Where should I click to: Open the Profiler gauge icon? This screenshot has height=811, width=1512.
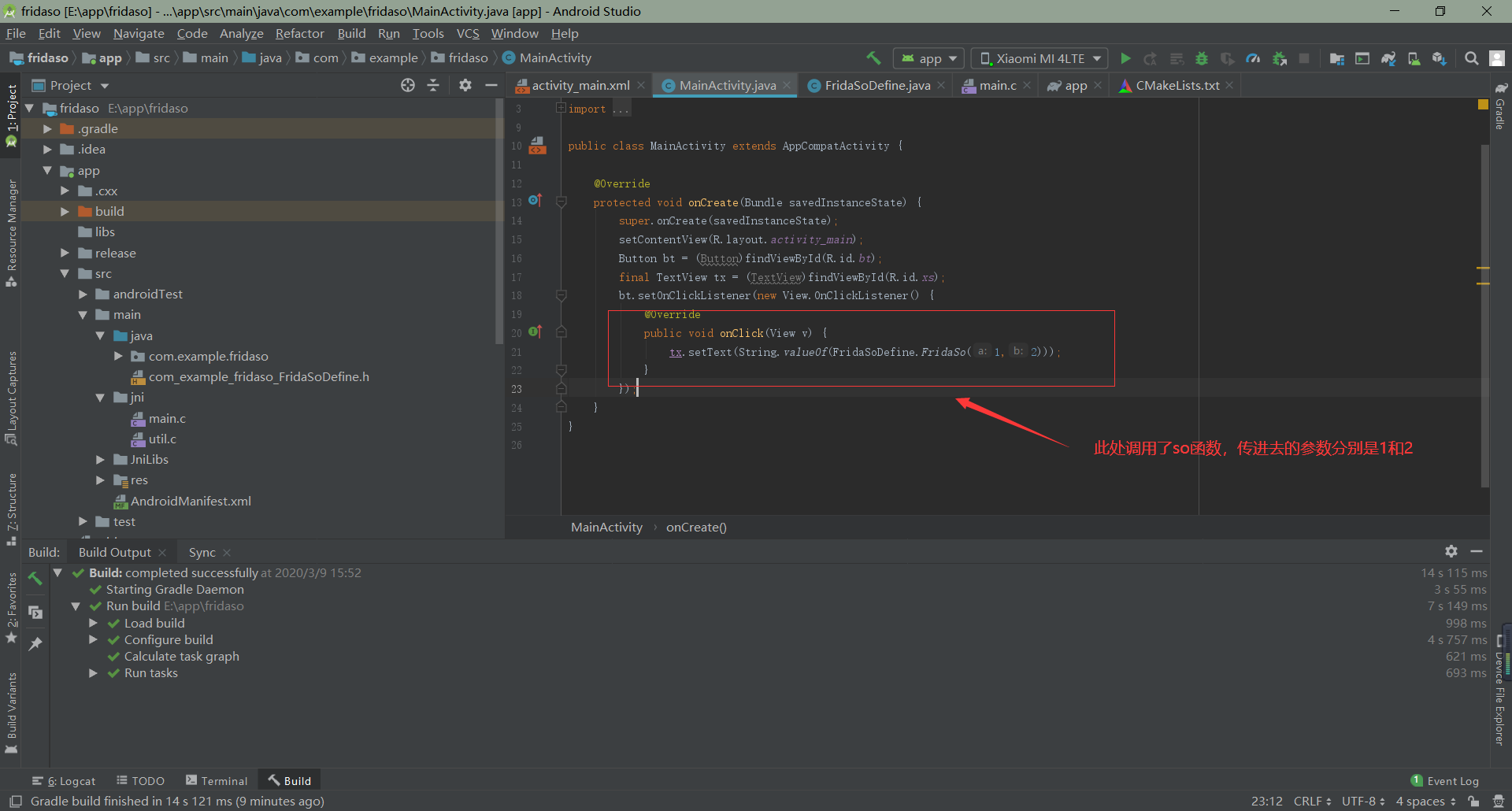(x=1253, y=58)
